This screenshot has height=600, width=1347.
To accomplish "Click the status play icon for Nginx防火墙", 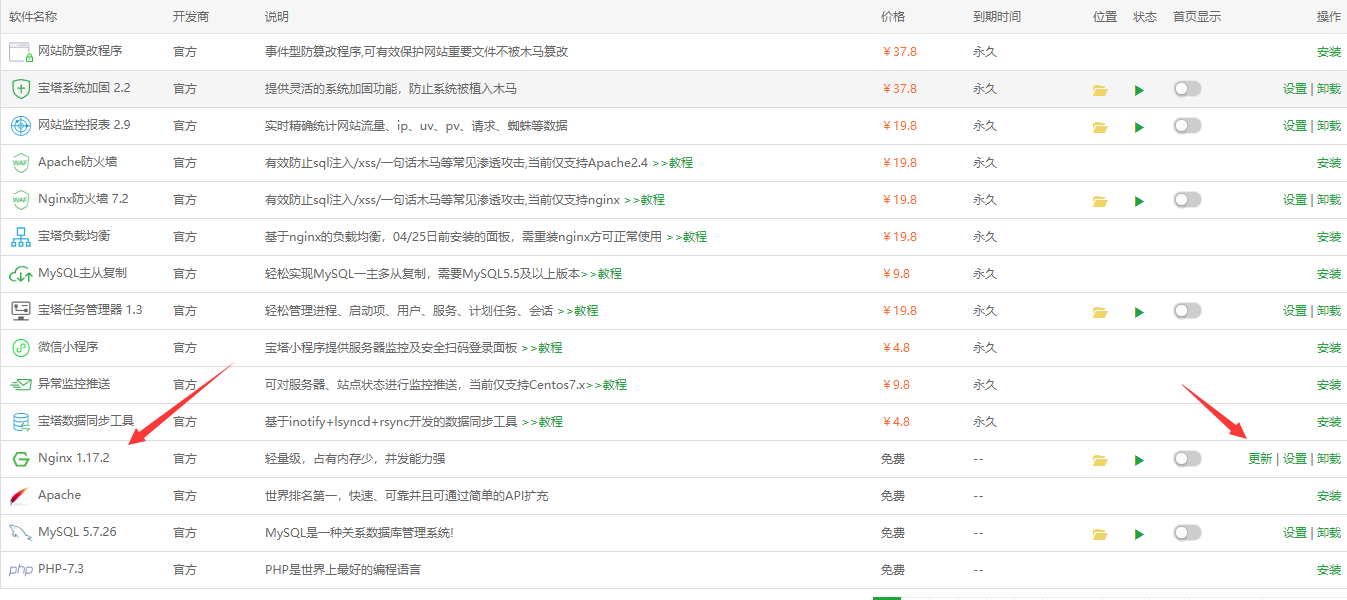I will pos(1139,201).
